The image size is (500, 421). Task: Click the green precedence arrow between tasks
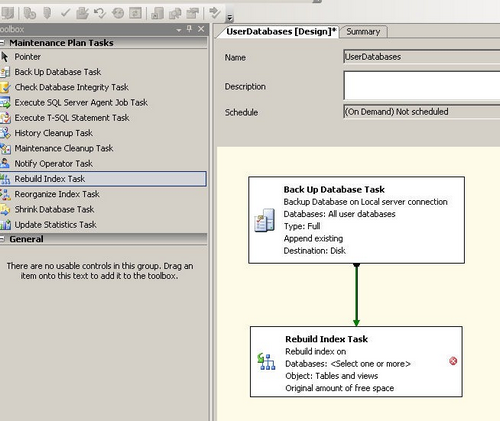pos(356,295)
